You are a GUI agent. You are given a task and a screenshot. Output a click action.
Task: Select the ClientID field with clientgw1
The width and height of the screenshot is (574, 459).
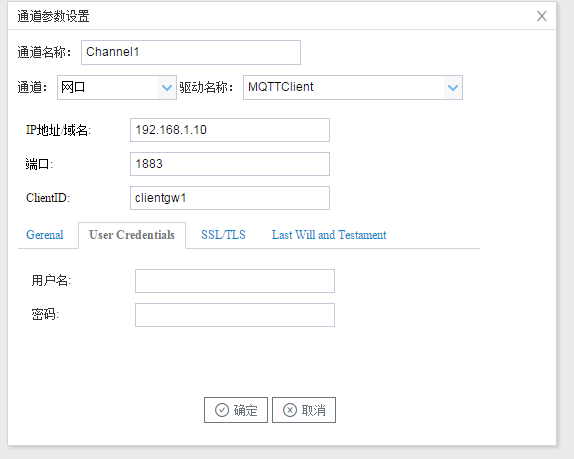pyautogui.click(x=230, y=198)
